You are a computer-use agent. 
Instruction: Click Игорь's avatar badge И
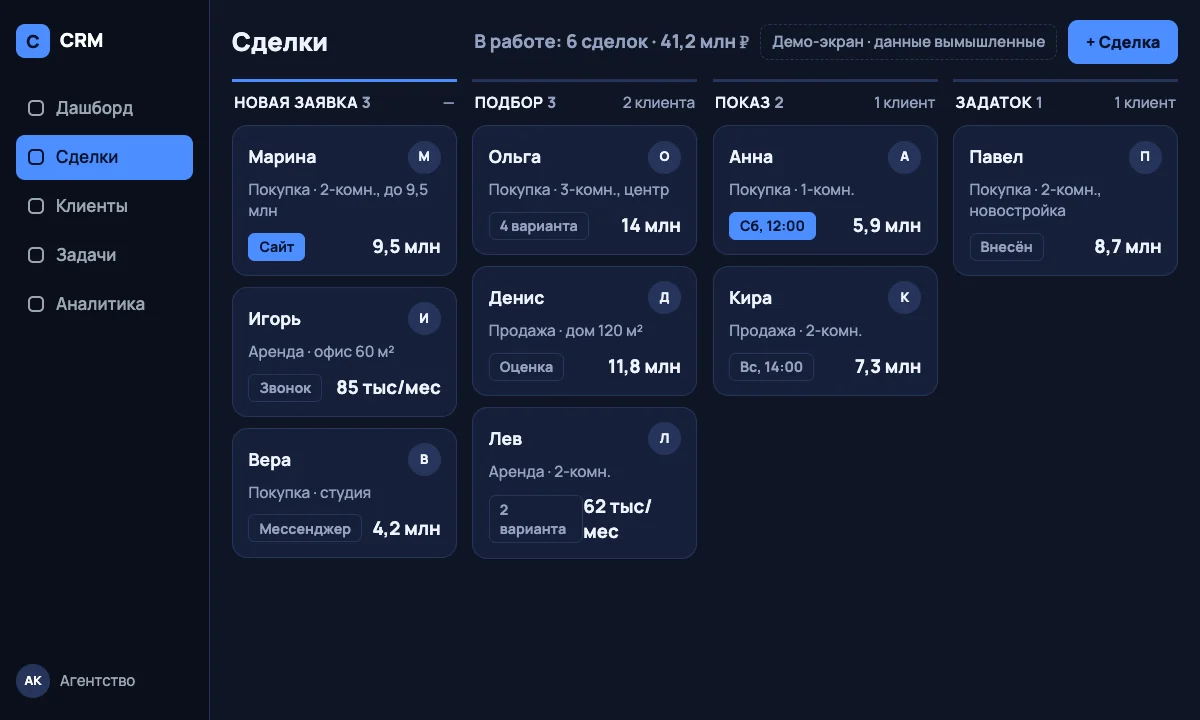pyautogui.click(x=424, y=319)
